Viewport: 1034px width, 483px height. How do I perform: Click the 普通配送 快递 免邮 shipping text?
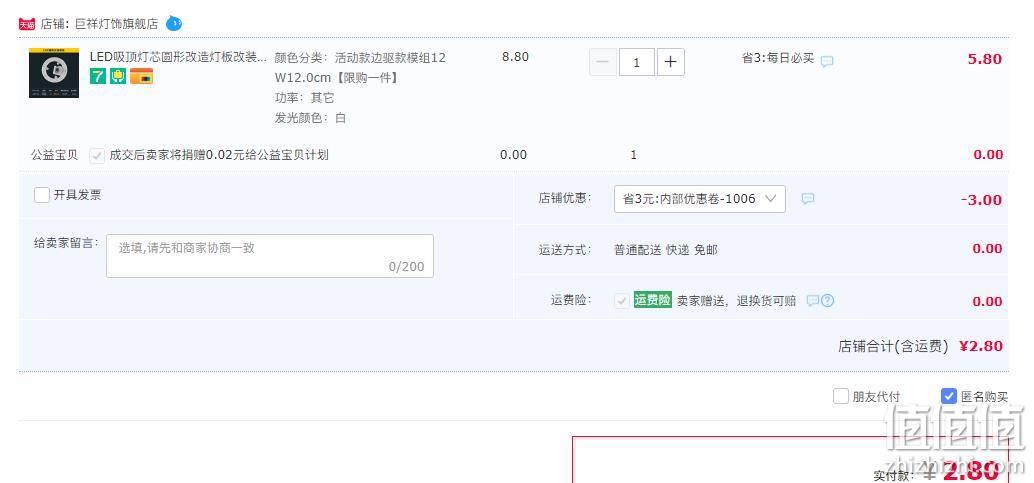coord(666,250)
